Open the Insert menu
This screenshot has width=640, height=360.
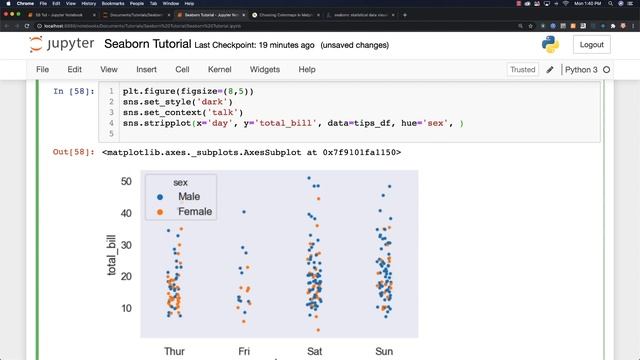[x=146, y=69]
